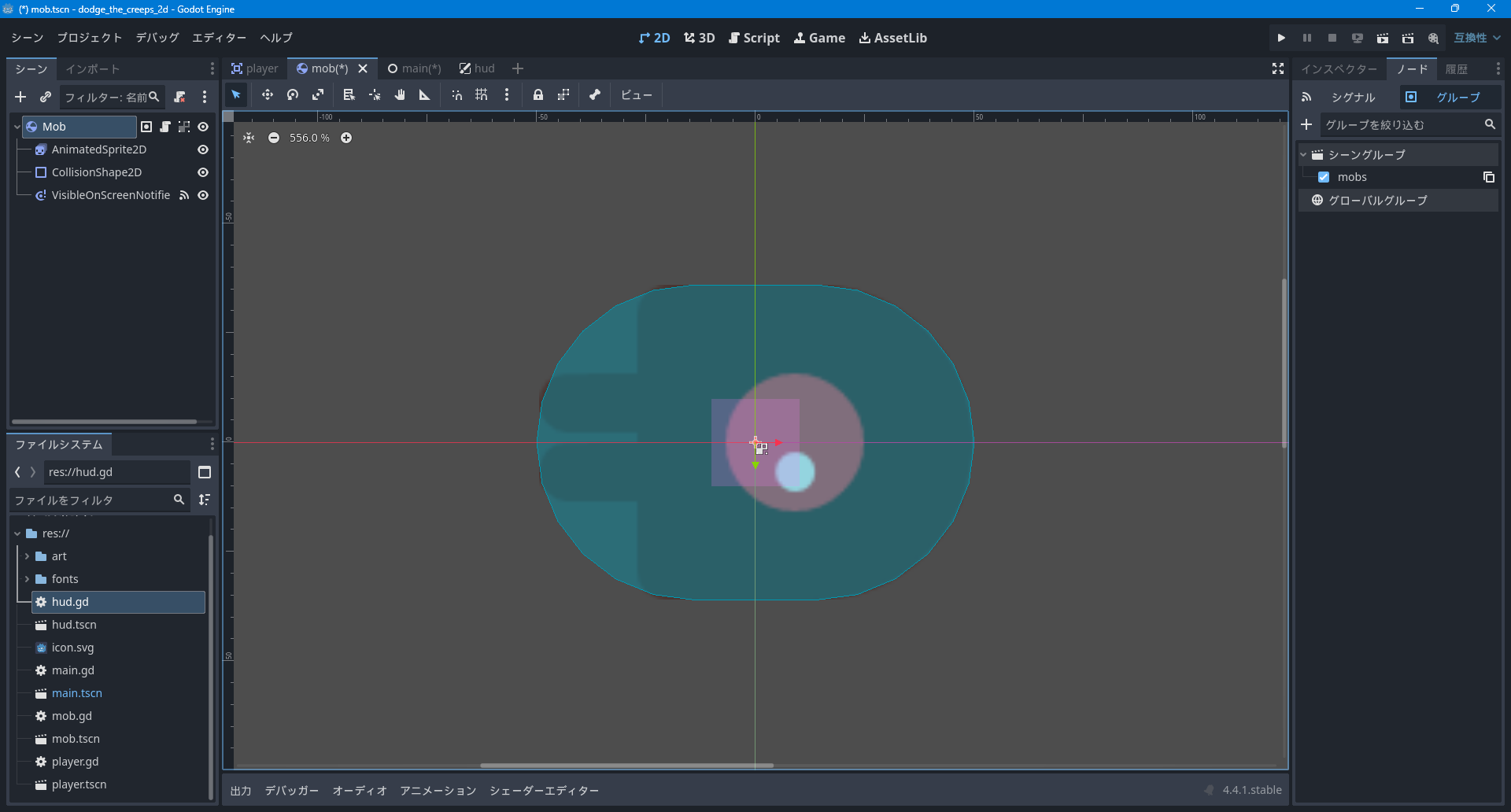The image size is (1511, 812).
Task: Activate the Scale Mode tool
Action: coord(318,95)
